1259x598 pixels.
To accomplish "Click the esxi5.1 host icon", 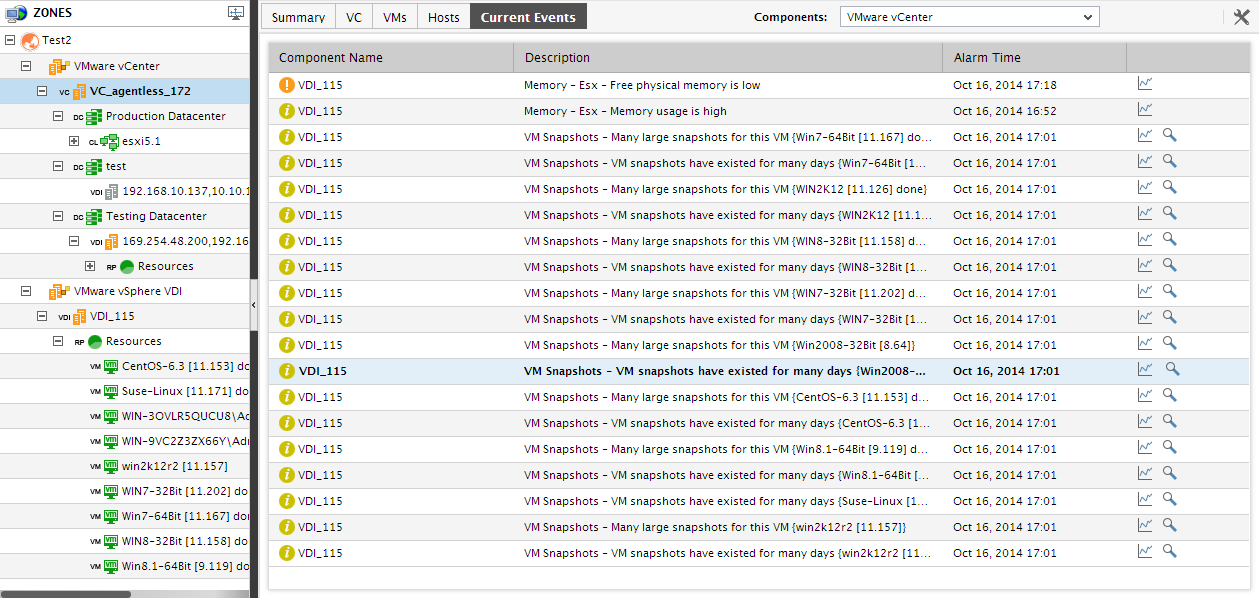I will click(x=111, y=141).
